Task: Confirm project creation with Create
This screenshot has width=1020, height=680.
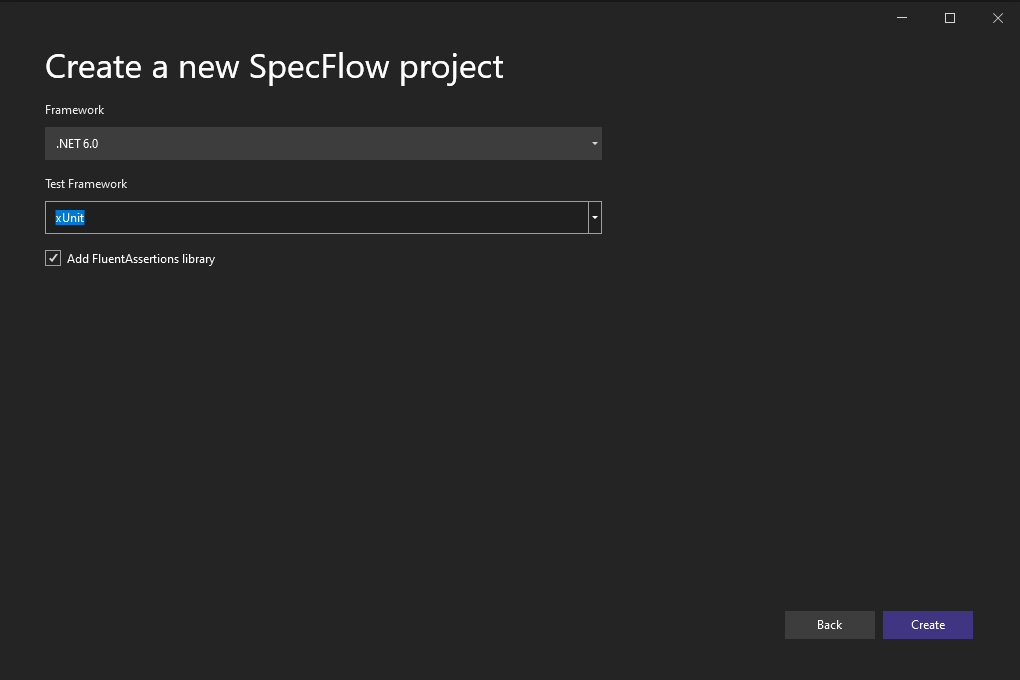Action: coord(927,624)
